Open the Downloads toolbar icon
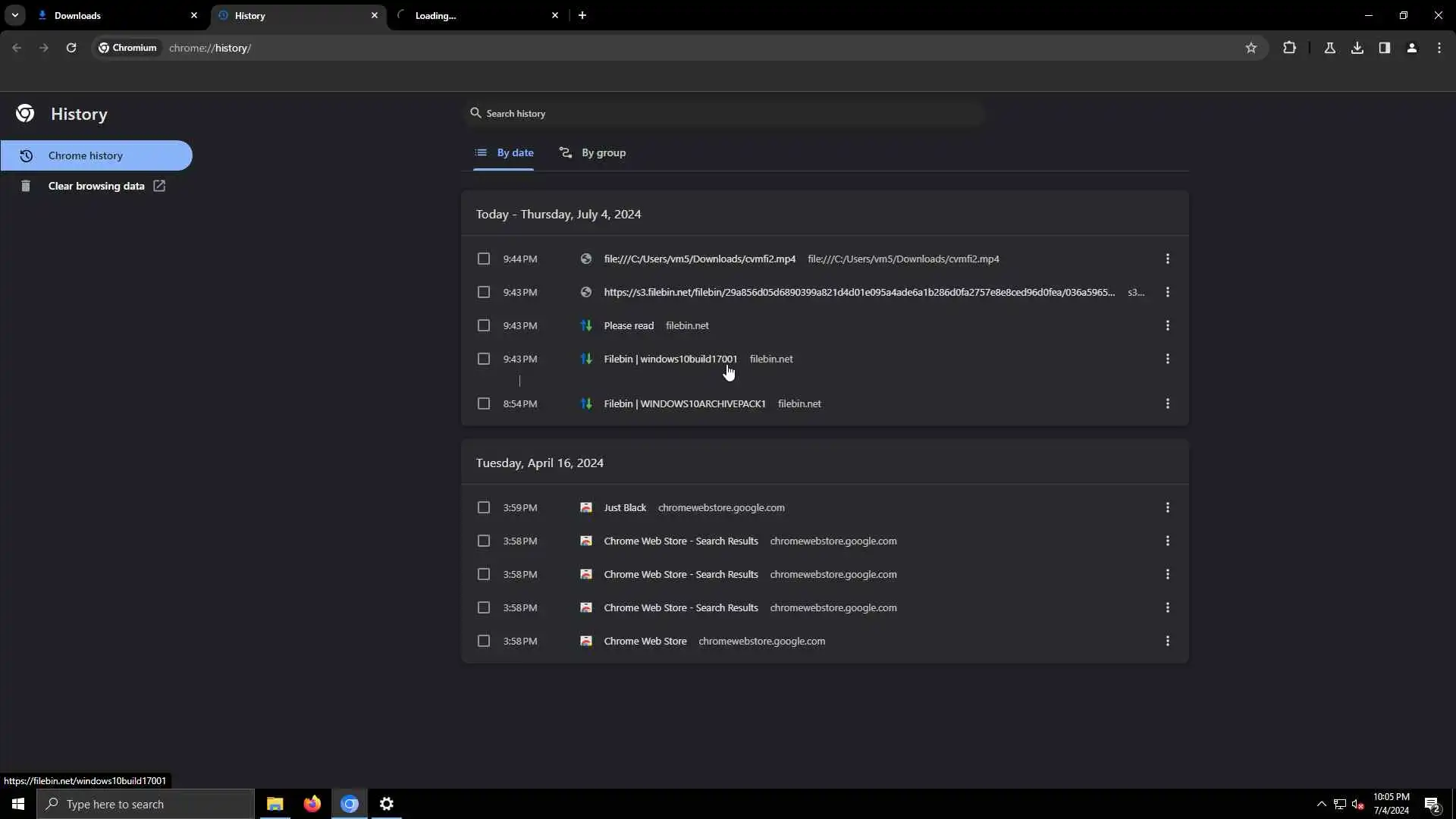This screenshot has width=1456, height=819. (1357, 48)
